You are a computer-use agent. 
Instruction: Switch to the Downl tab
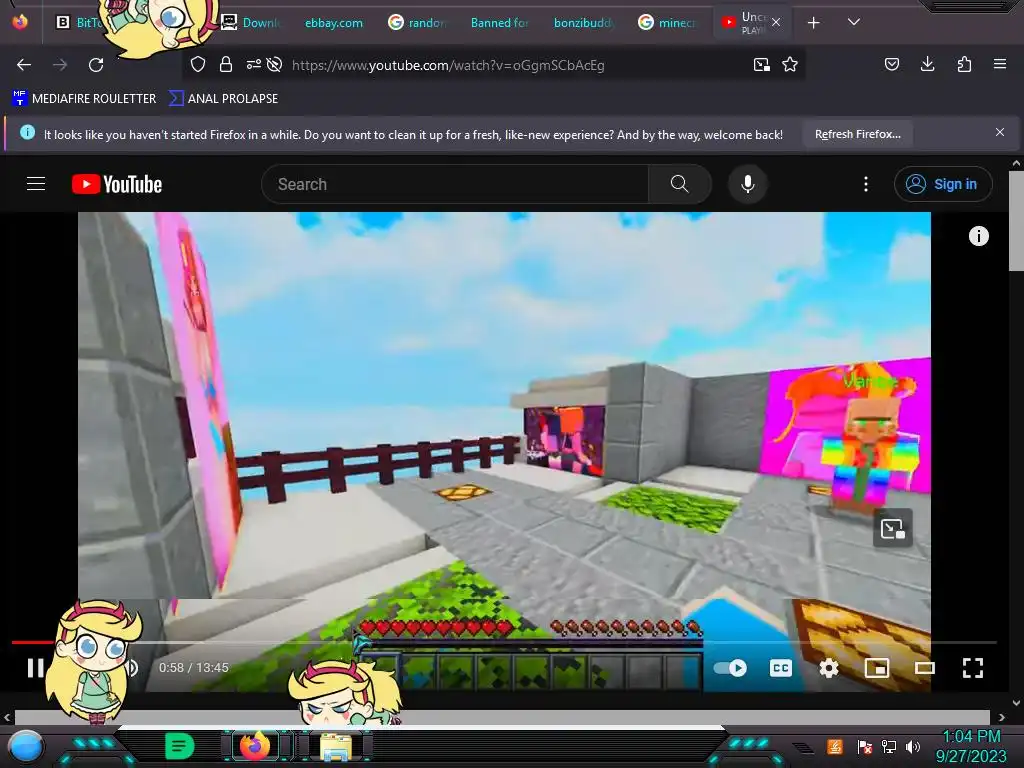250,23
